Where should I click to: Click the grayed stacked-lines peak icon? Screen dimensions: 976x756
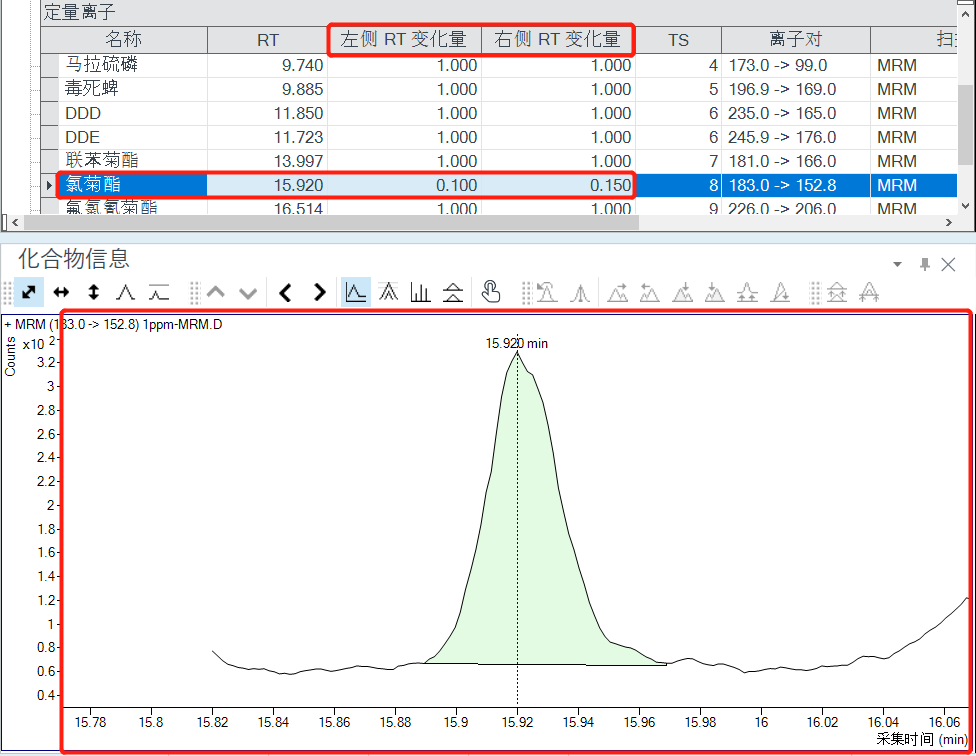[x=837, y=292]
